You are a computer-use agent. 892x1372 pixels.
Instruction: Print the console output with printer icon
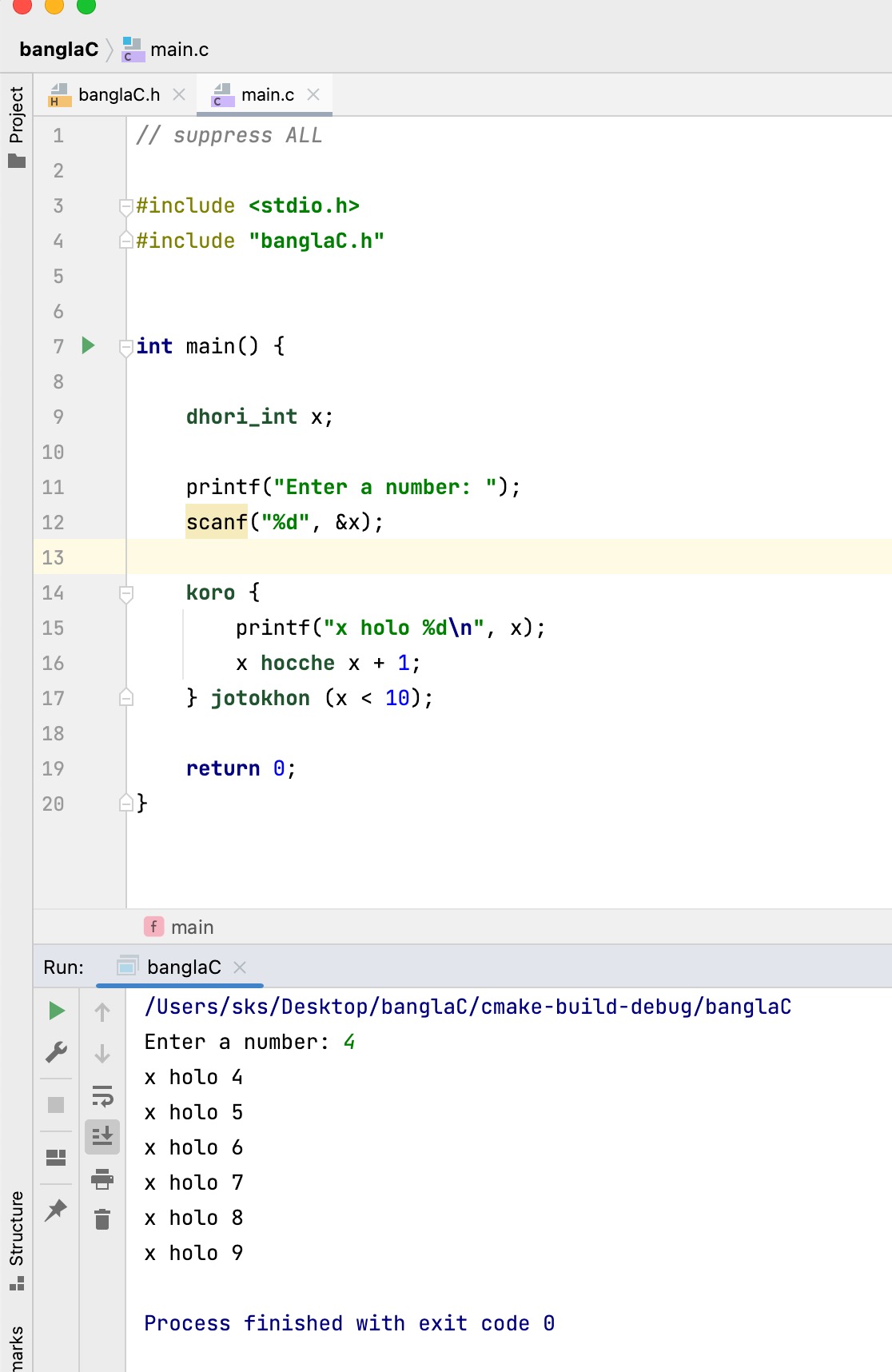(102, 1179)
